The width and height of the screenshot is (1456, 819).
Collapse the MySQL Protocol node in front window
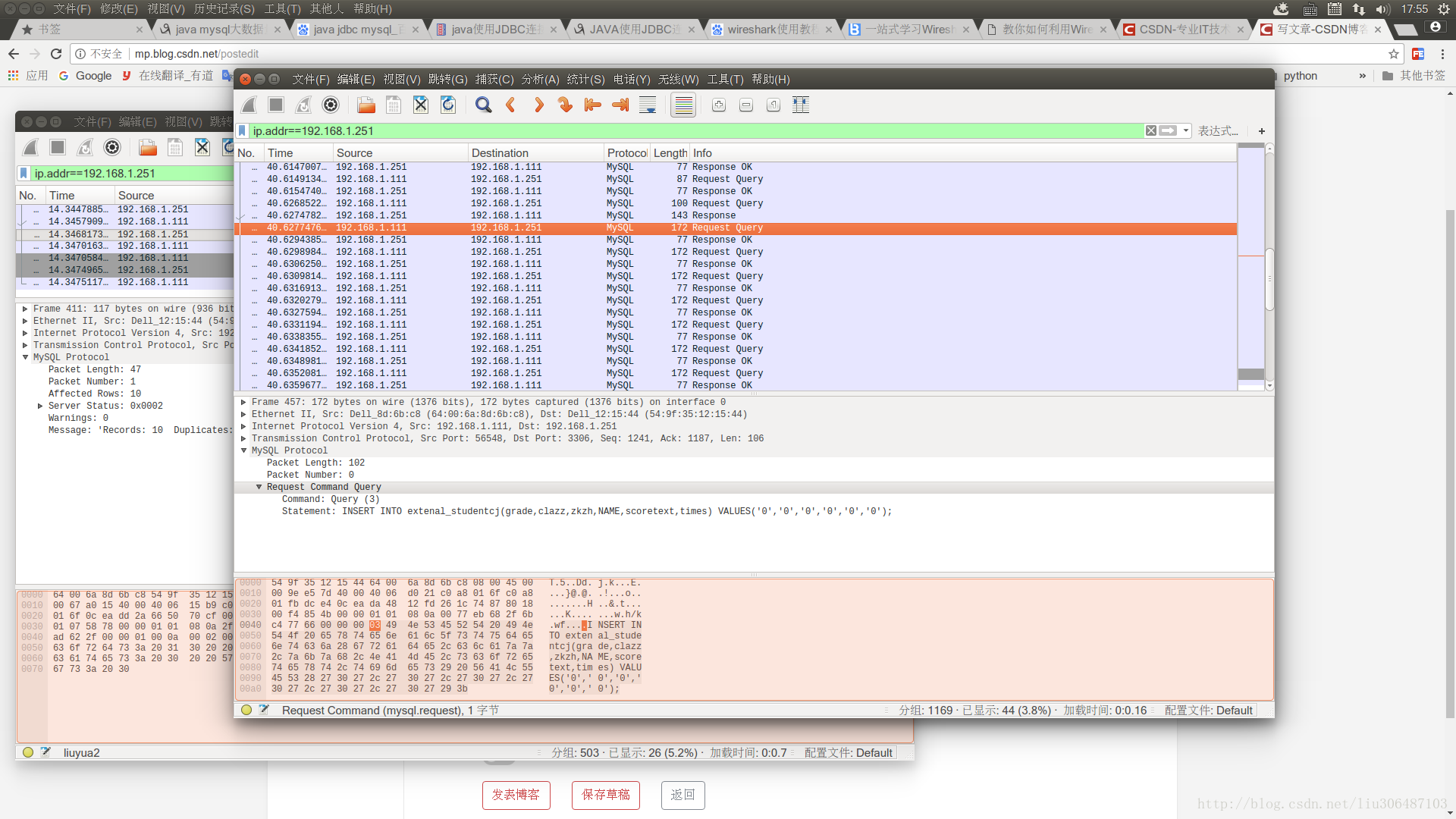pos(243,451)
